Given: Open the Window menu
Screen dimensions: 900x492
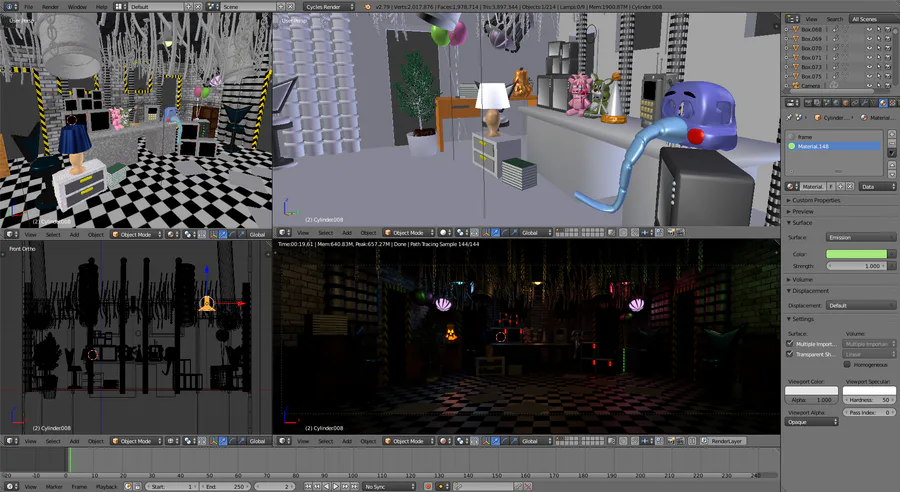Looking at the screenshot, I should [77, 7].
